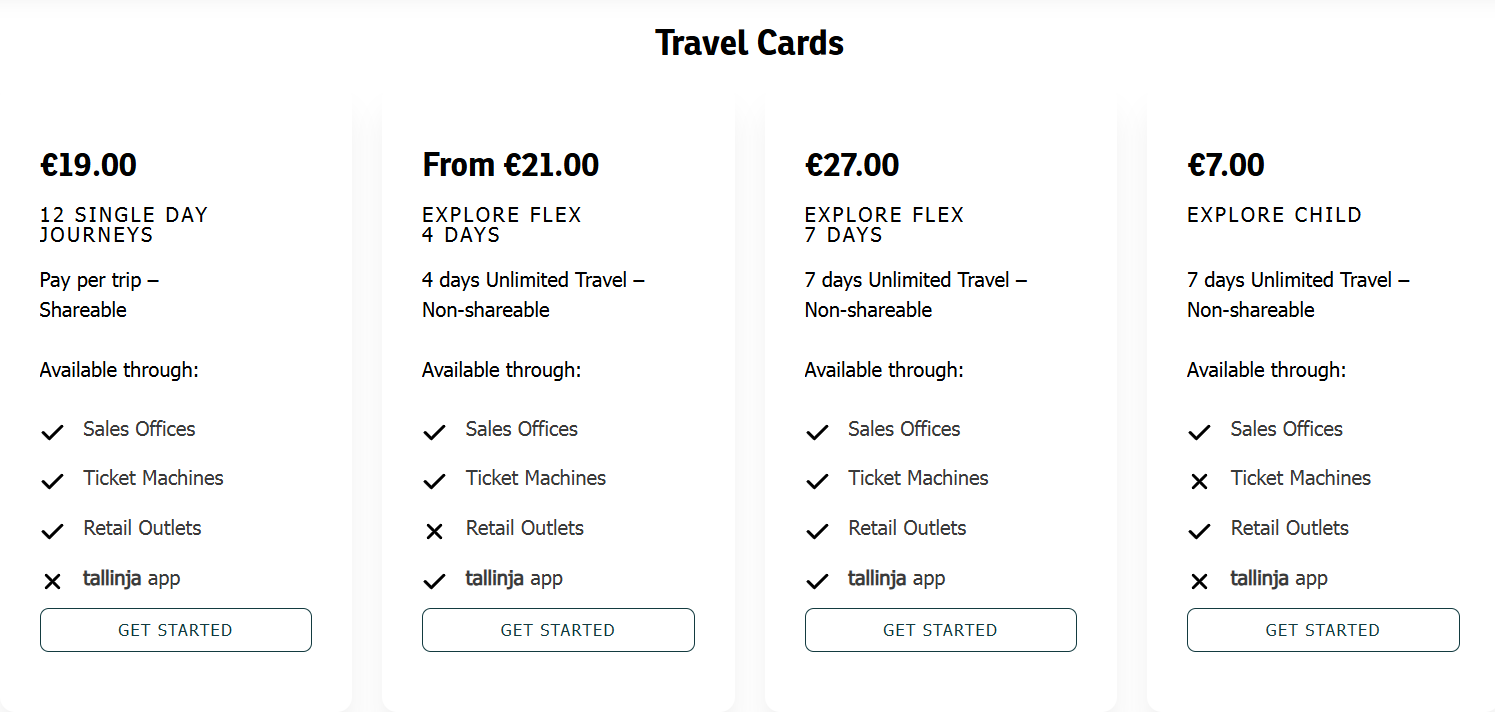1495x712 pixels.
Task: Open the Explore Flex 4 Days card title
Action: (x=501, y=224)
